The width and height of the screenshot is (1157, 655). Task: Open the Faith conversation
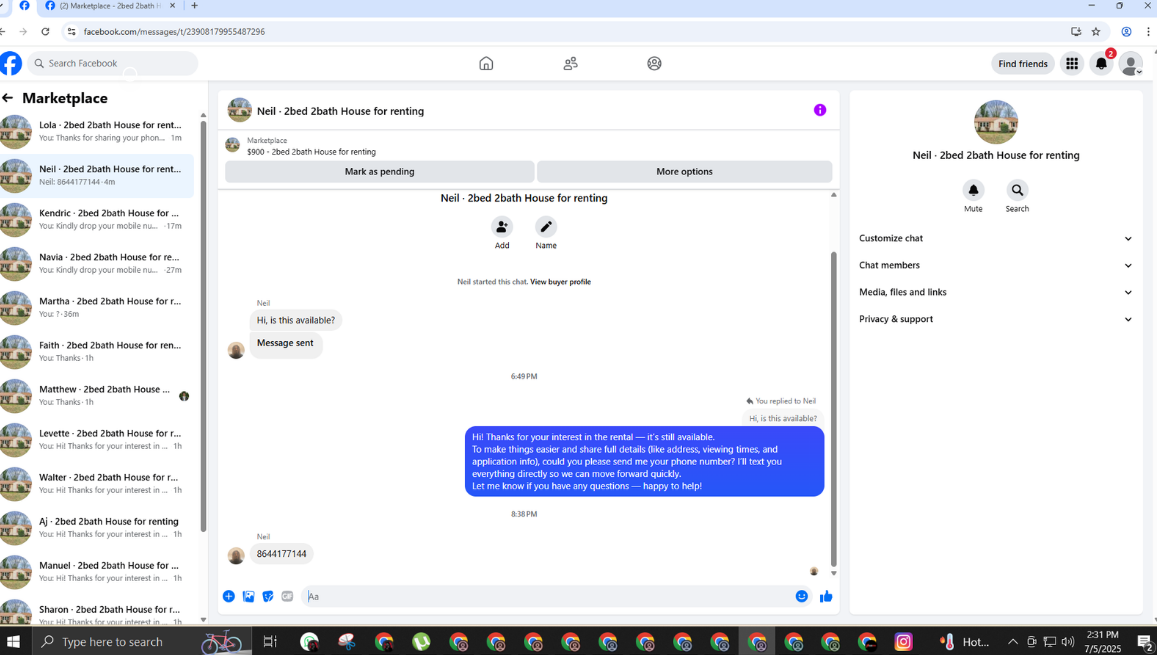[97, 352]
